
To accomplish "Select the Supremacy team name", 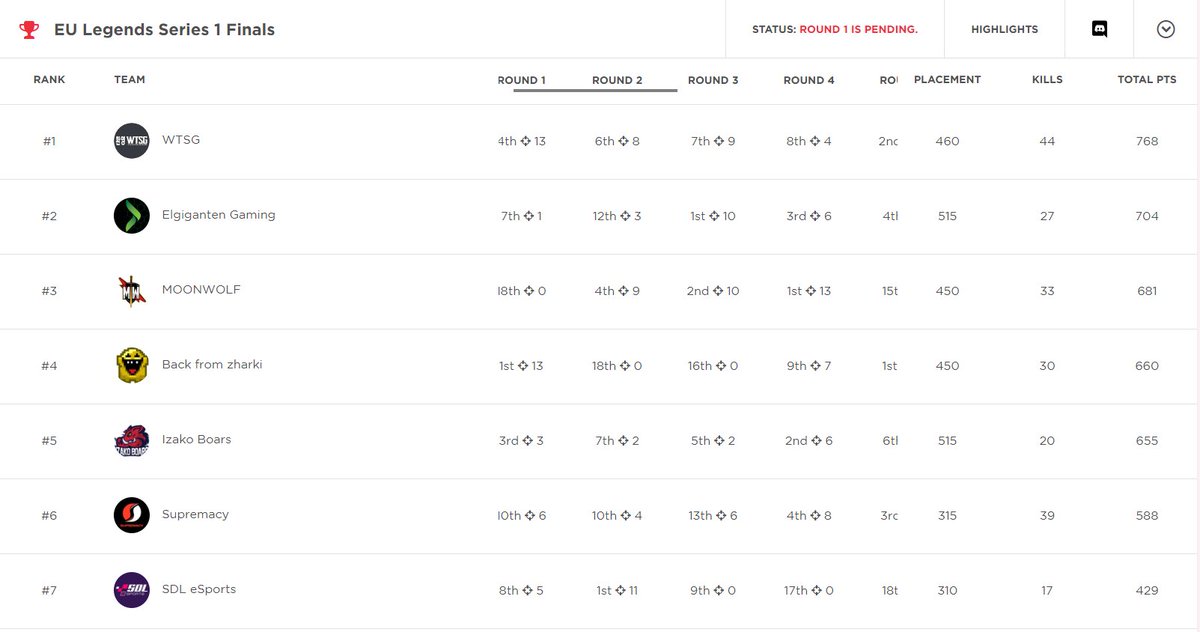I will [x=195, y=514].
